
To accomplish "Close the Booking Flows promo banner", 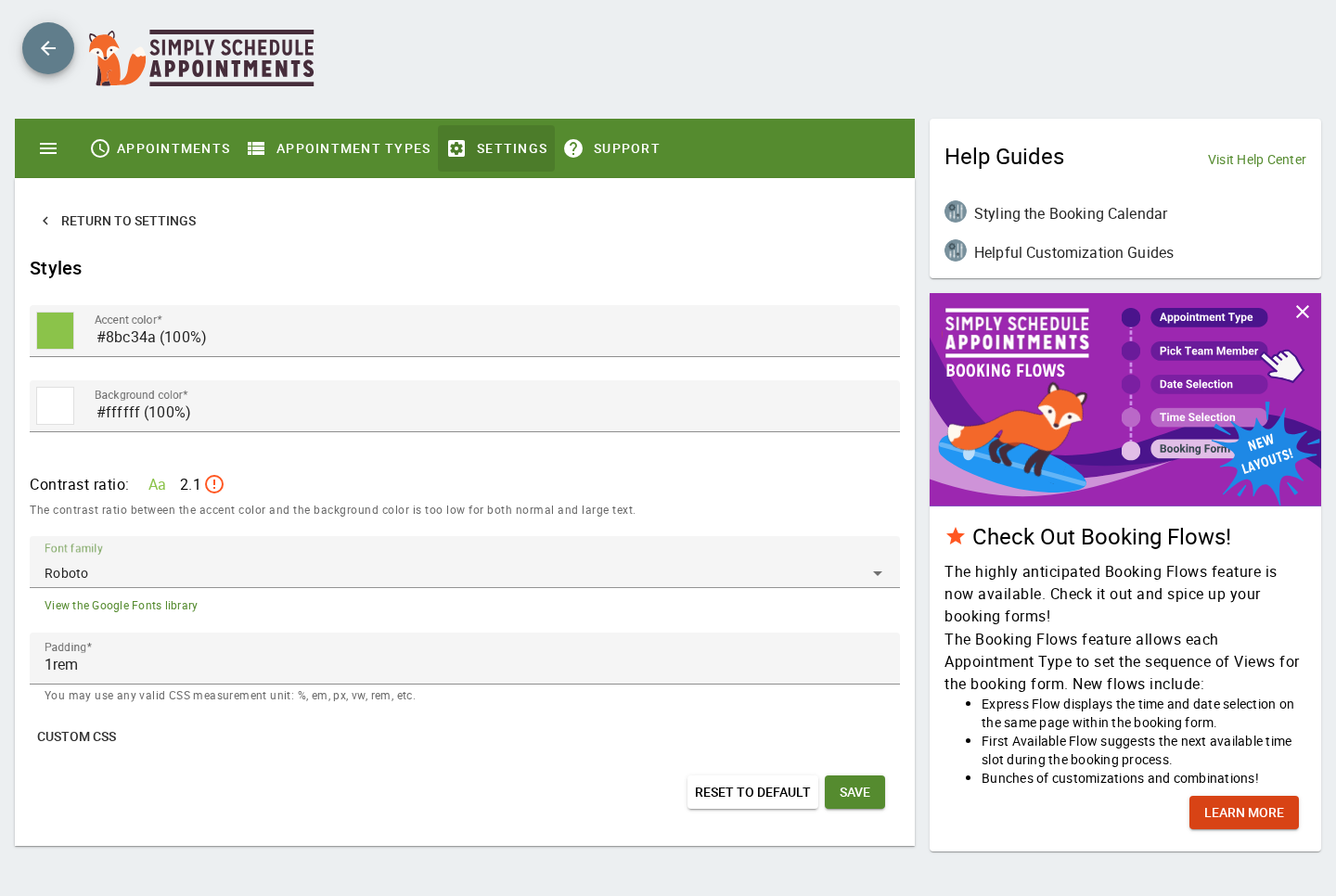I will (1303, 312).
